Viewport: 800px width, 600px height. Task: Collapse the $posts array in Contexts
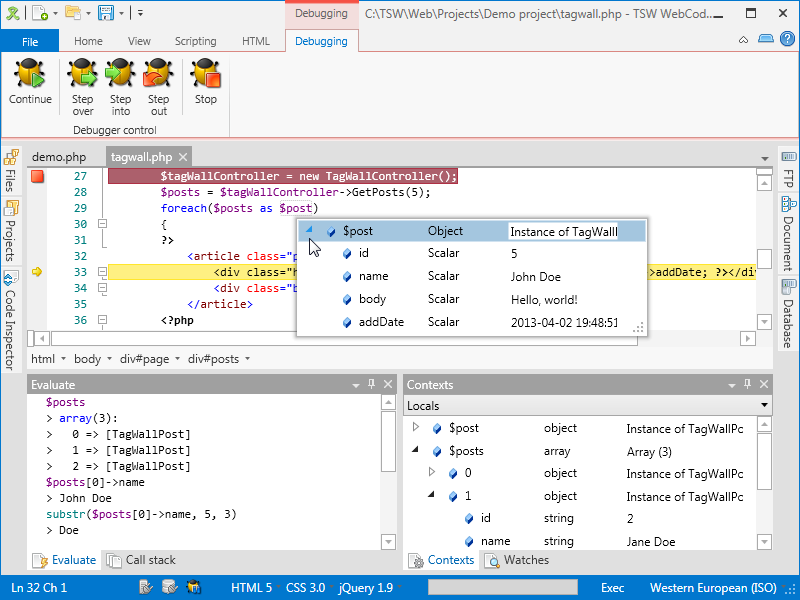tap(417, 451)
